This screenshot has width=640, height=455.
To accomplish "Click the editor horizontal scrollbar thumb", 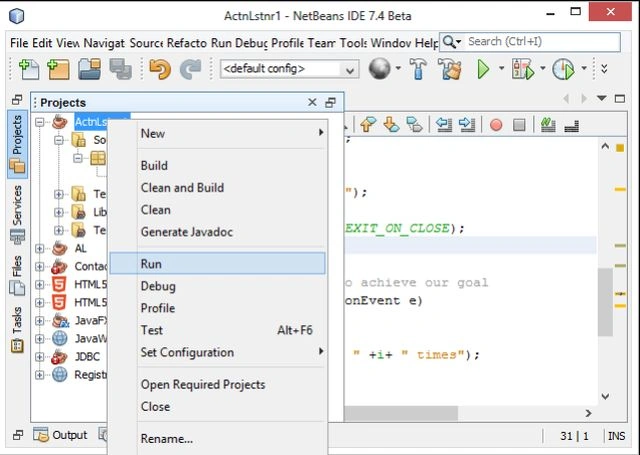I will pos(401,413).
